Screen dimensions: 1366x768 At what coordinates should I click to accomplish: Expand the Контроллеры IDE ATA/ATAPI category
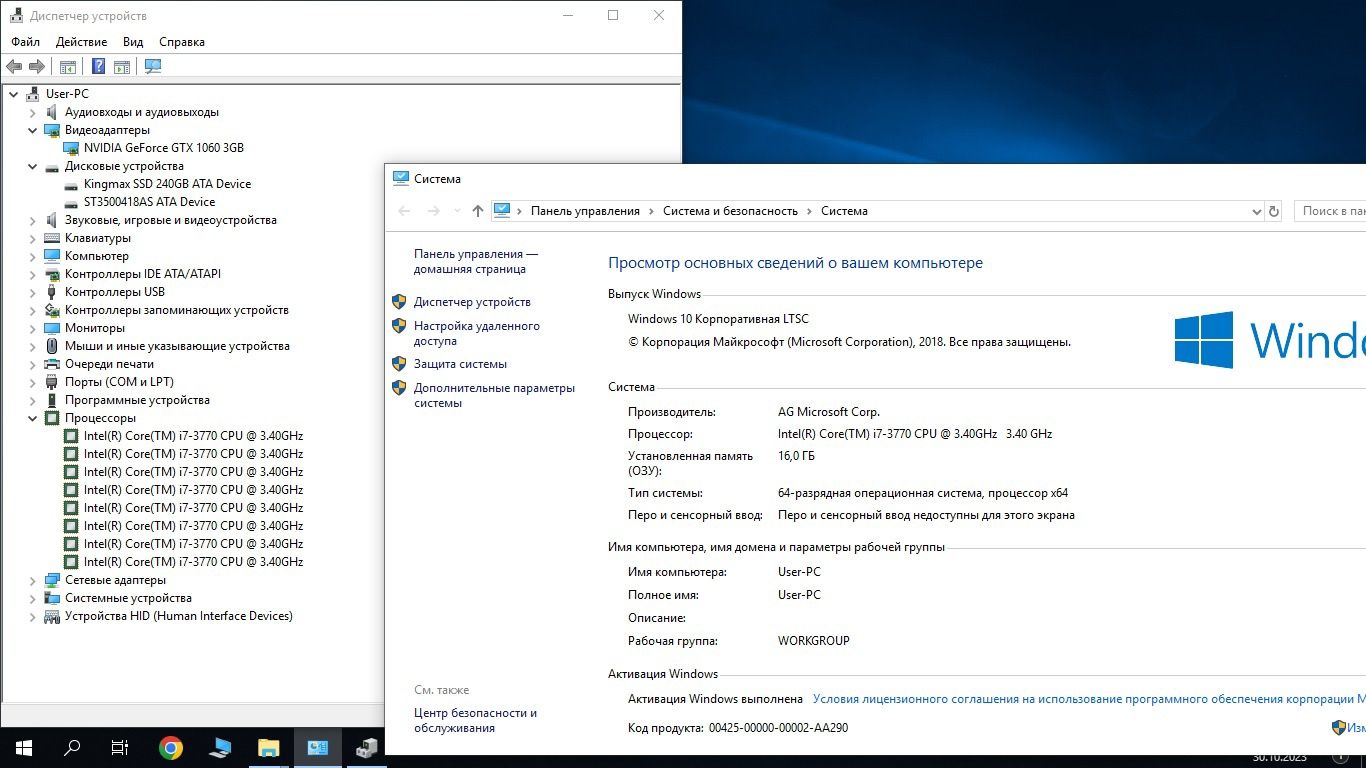coord(32,274)
